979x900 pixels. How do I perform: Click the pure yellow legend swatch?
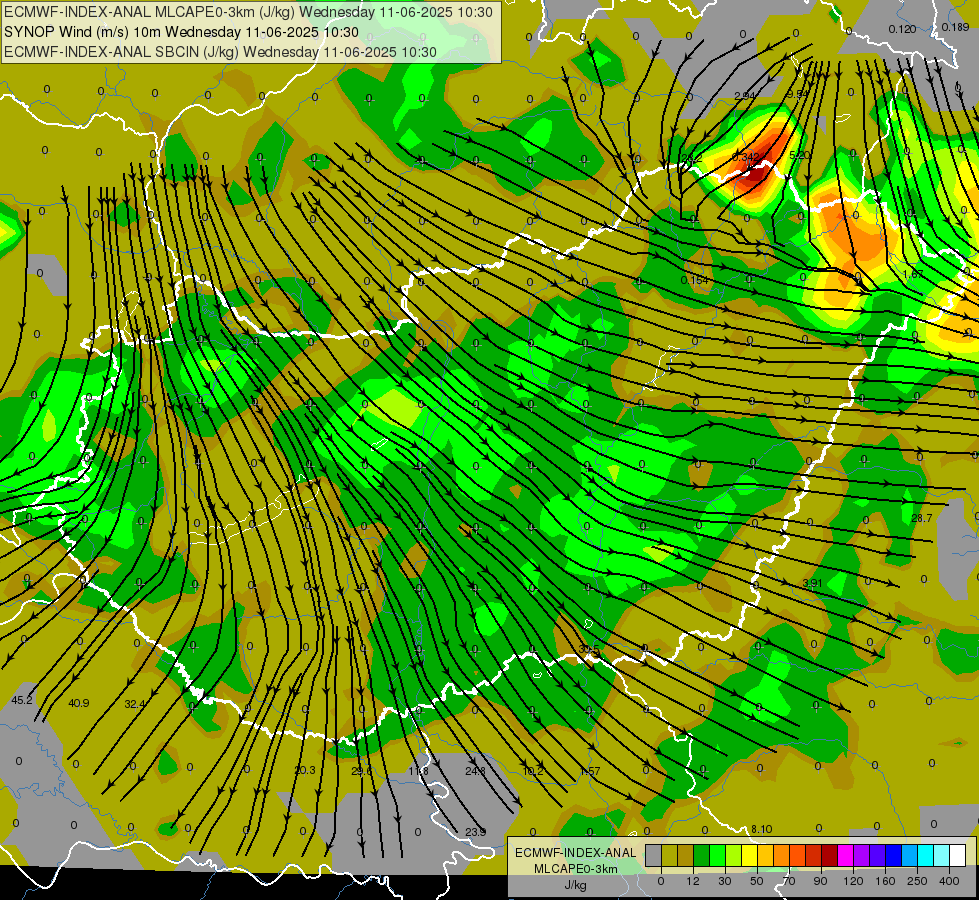click(x=750, y=855)
